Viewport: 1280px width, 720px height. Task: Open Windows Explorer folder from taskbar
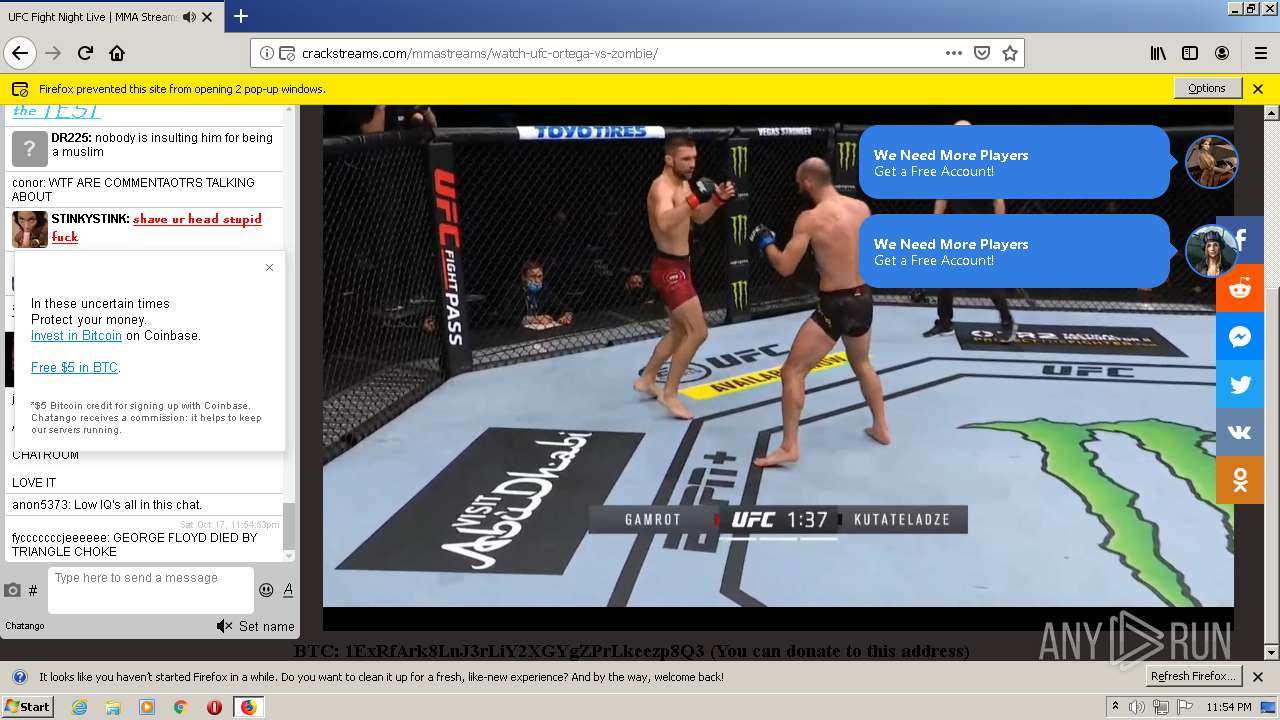(113, 707)
